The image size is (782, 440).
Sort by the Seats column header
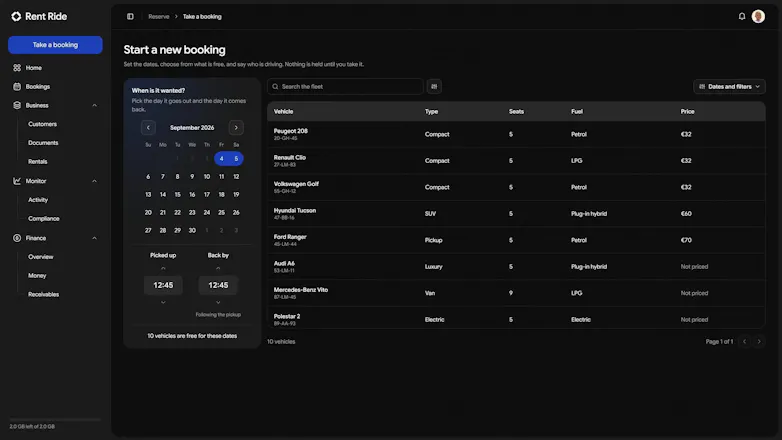coord(516,112)
